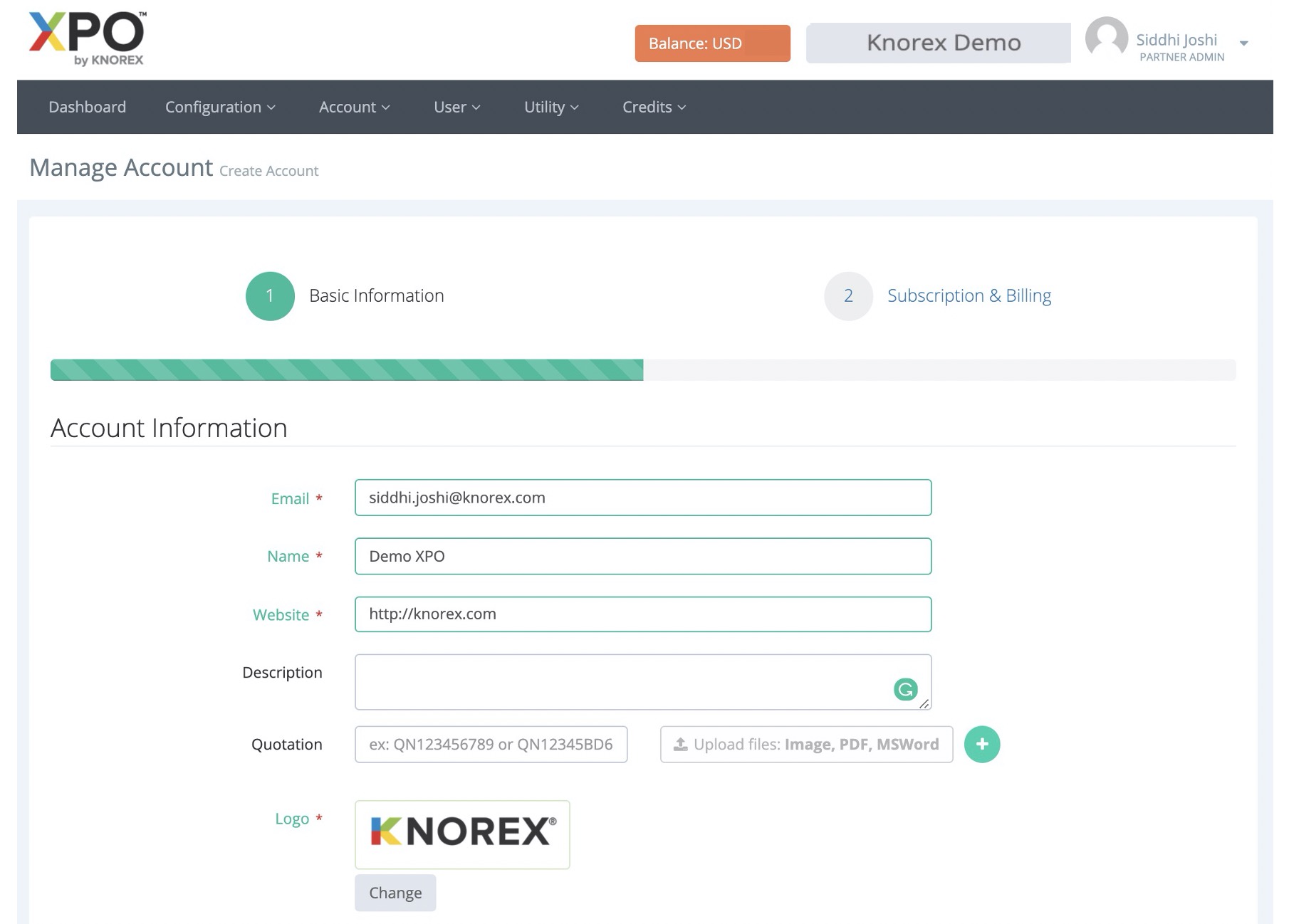The height and width of the screenshot is (924, 1289).
Task: Click the Upload files field for quotation
Action: click(806, 745)
